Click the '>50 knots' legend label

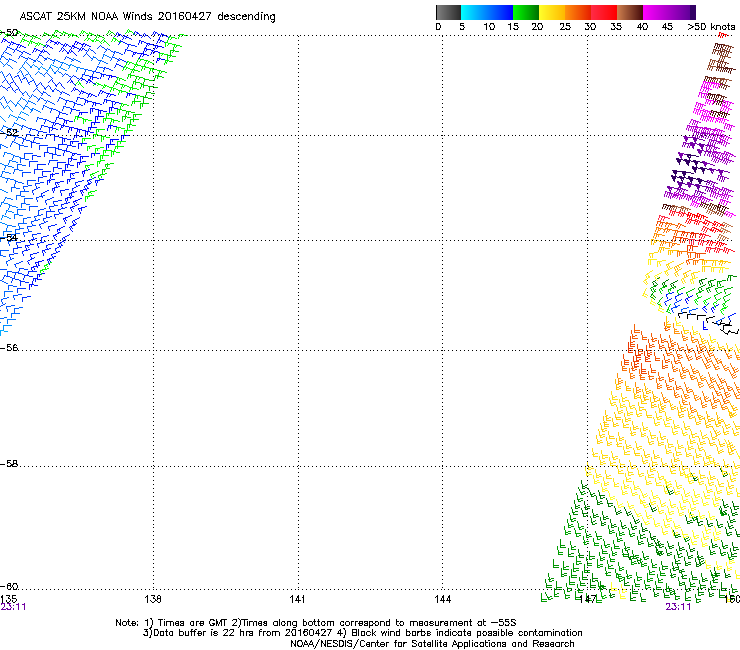(711, 27)
